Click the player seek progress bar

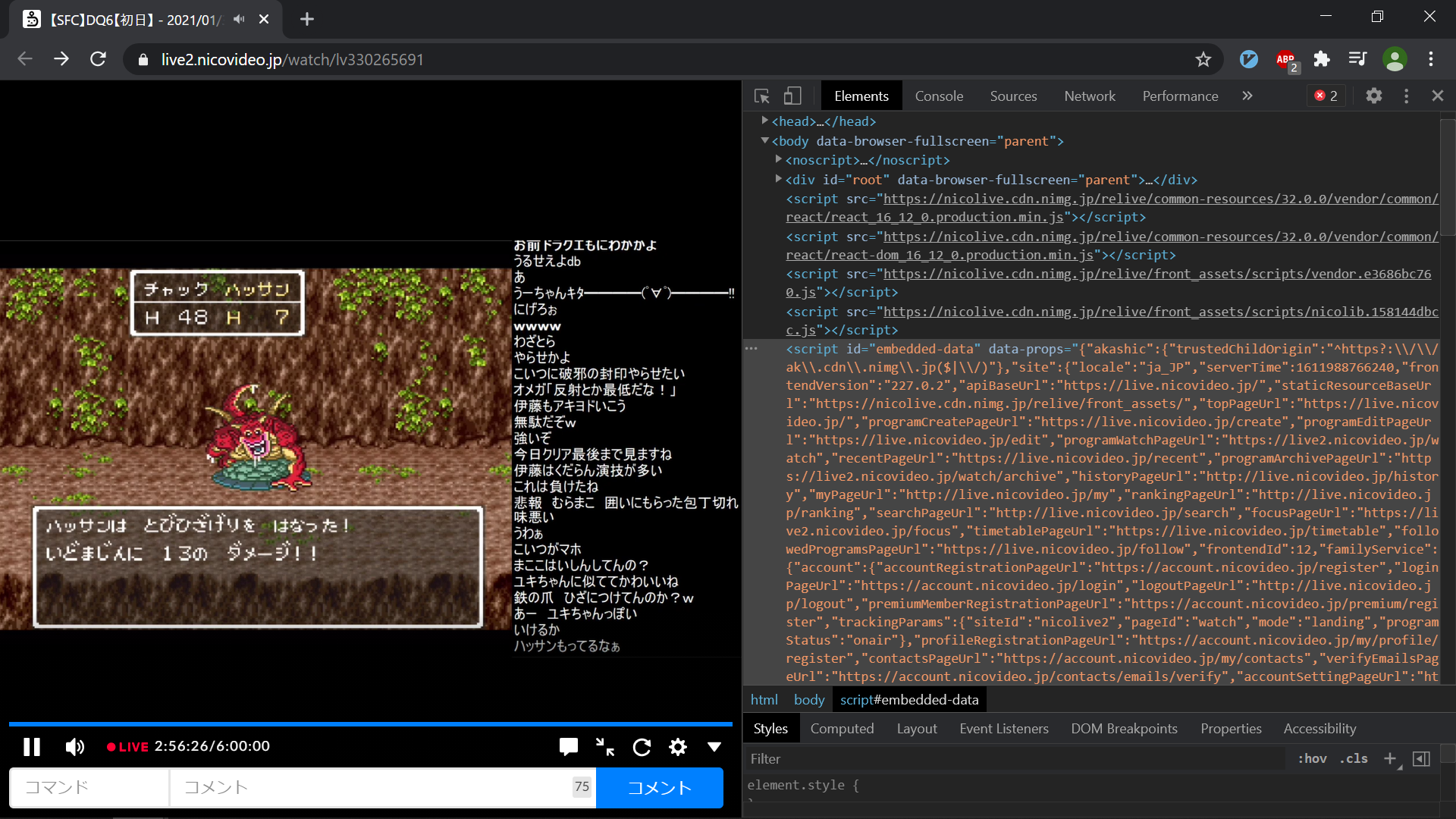pyautogui.click(x=371, y=724)
